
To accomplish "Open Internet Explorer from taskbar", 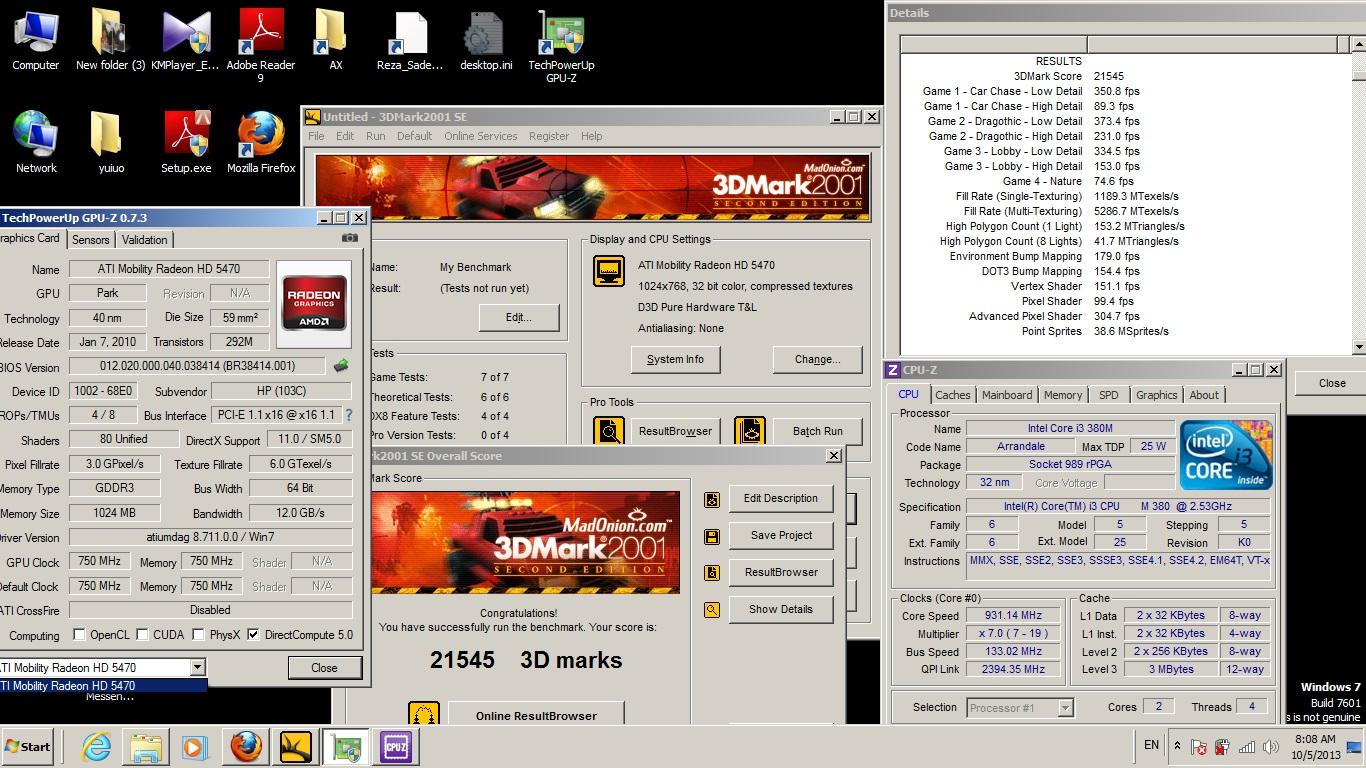I will [97, 747].
